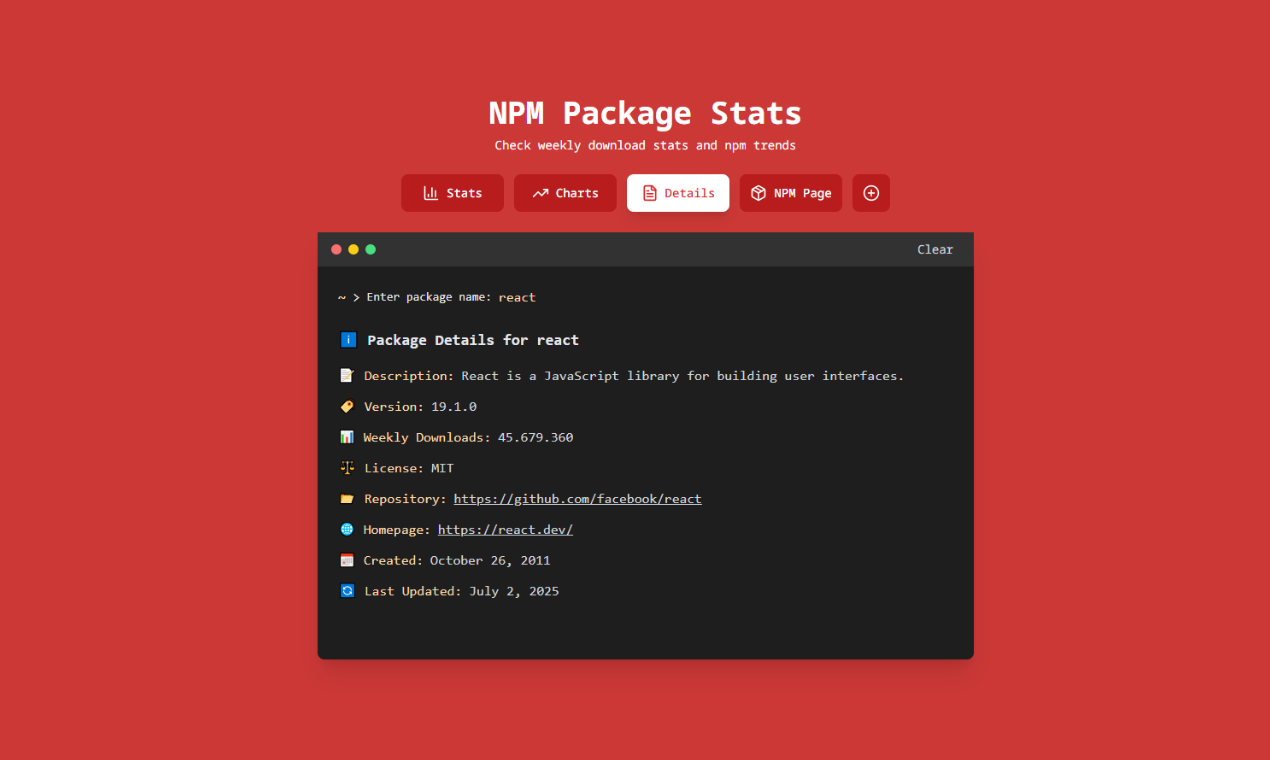Click the yellow terminal window dot

click(353, 250)
